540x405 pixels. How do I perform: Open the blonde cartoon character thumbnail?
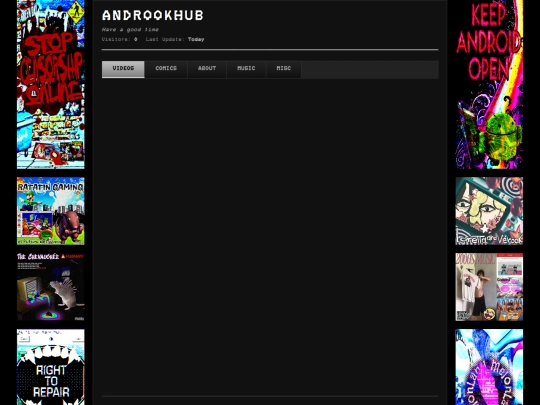point(489,211)
